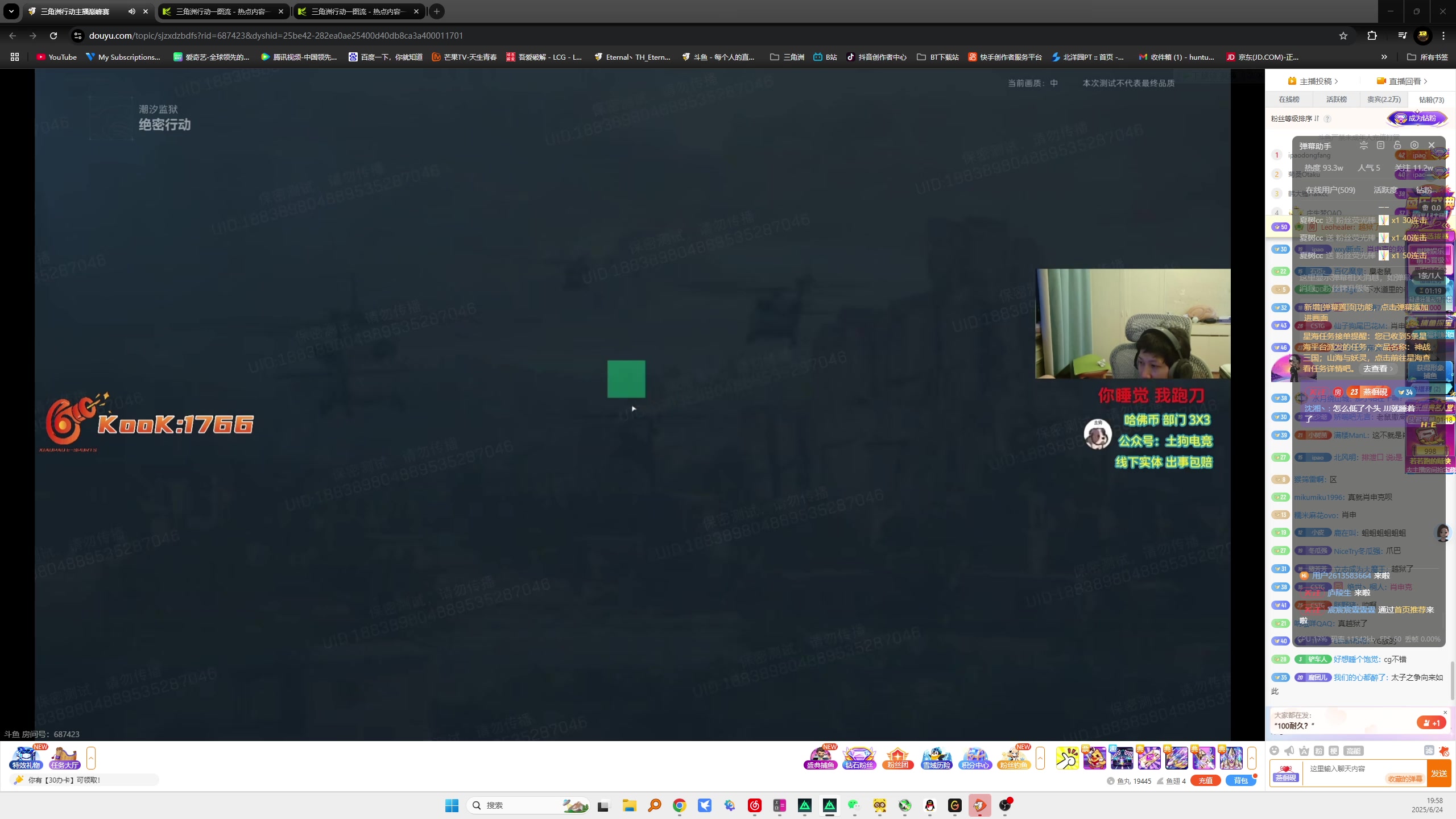Open the 滤 chat filter icon
Viewport: 1456px width, 819px height.
point(1429,751)
